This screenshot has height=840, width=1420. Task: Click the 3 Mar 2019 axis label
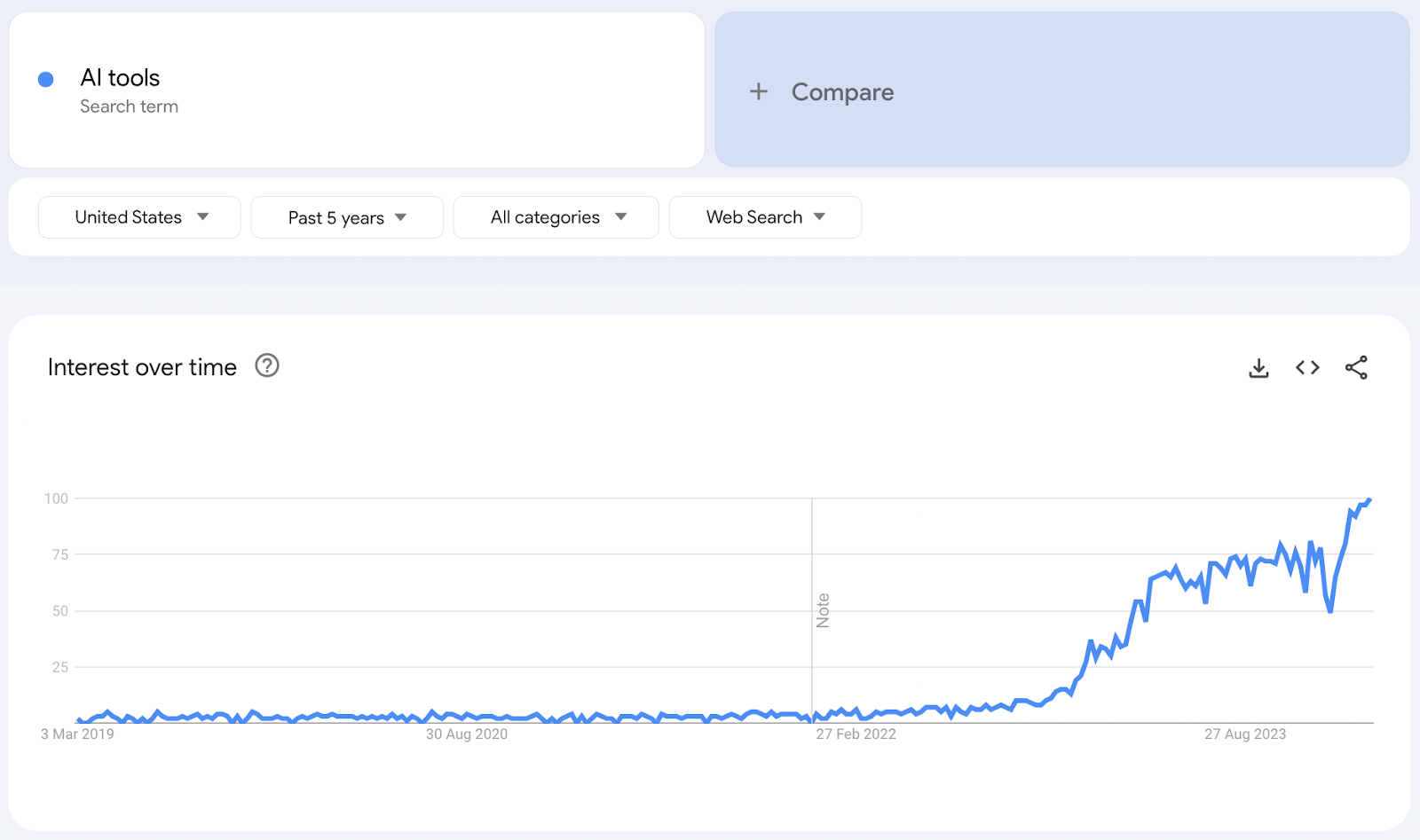click(77, 734)
